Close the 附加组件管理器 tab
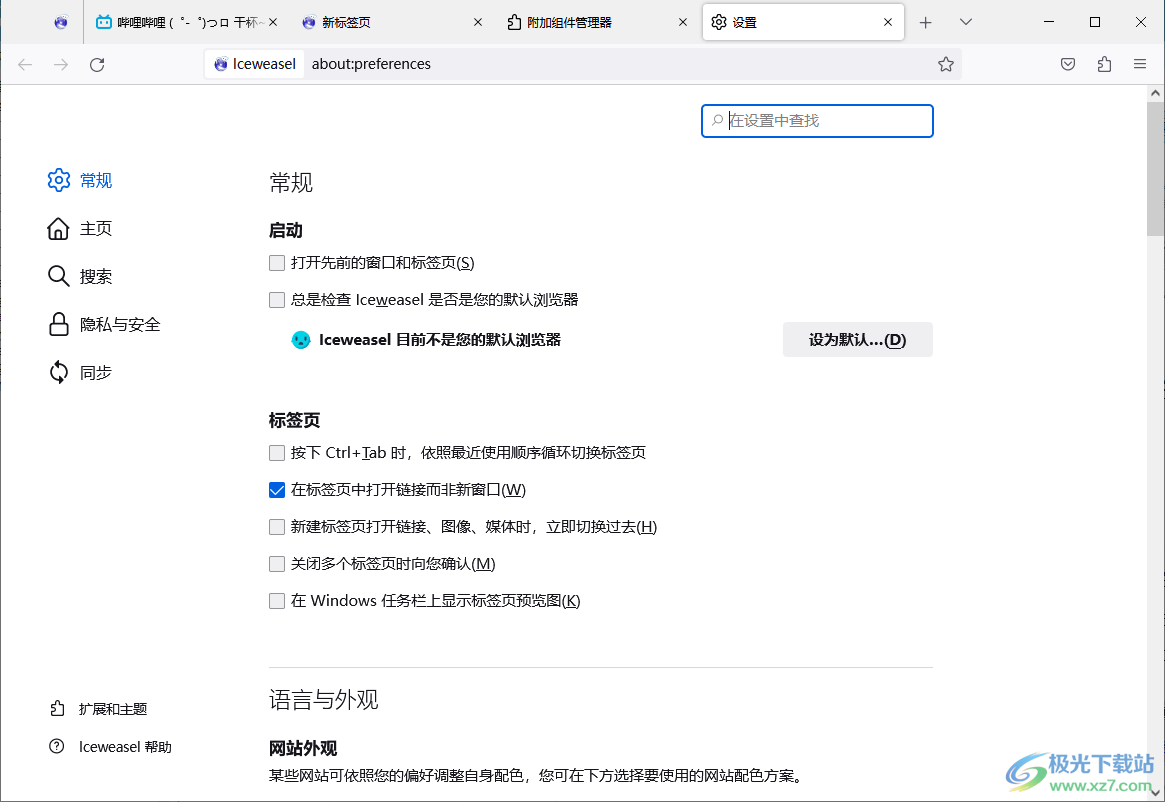Viewport: 1165px width, 802px height. click(683, 22)
